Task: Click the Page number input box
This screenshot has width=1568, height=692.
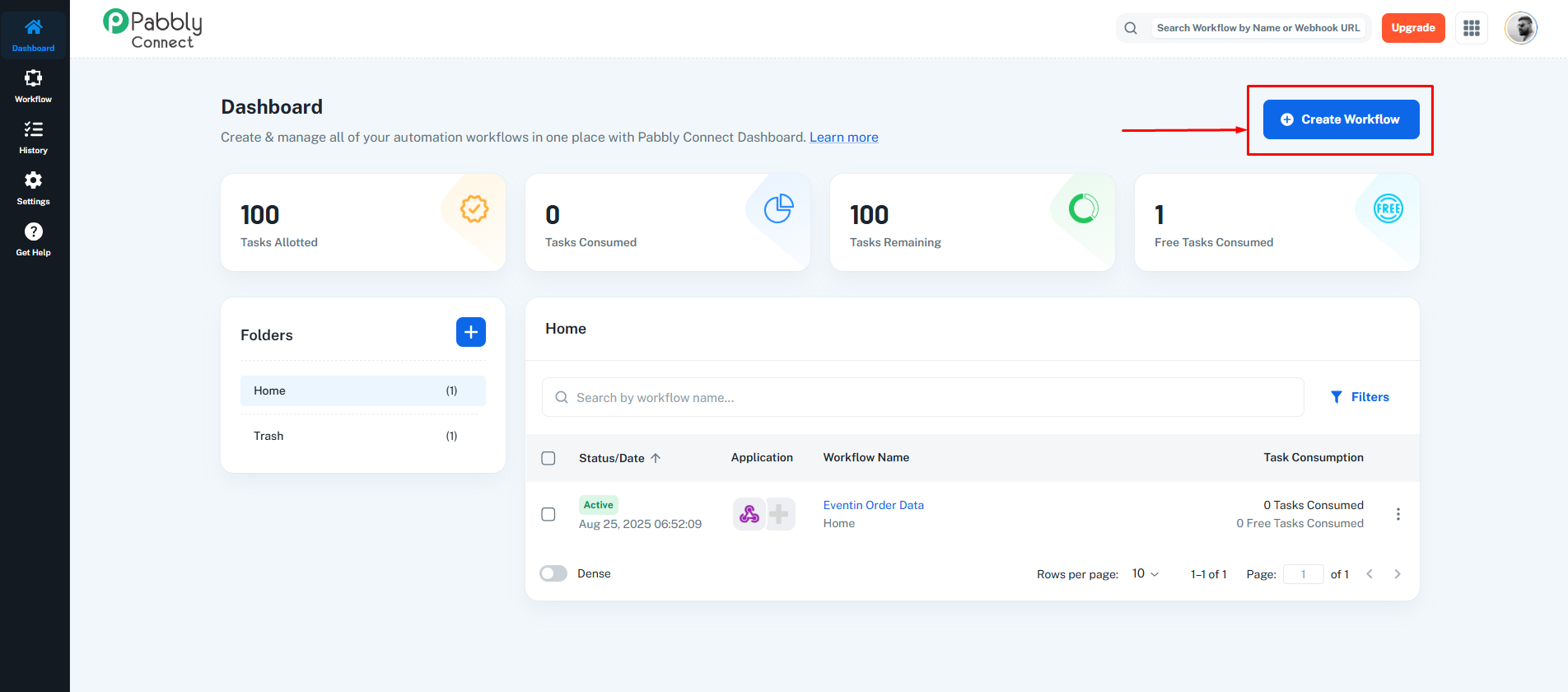Action: 1303,574
